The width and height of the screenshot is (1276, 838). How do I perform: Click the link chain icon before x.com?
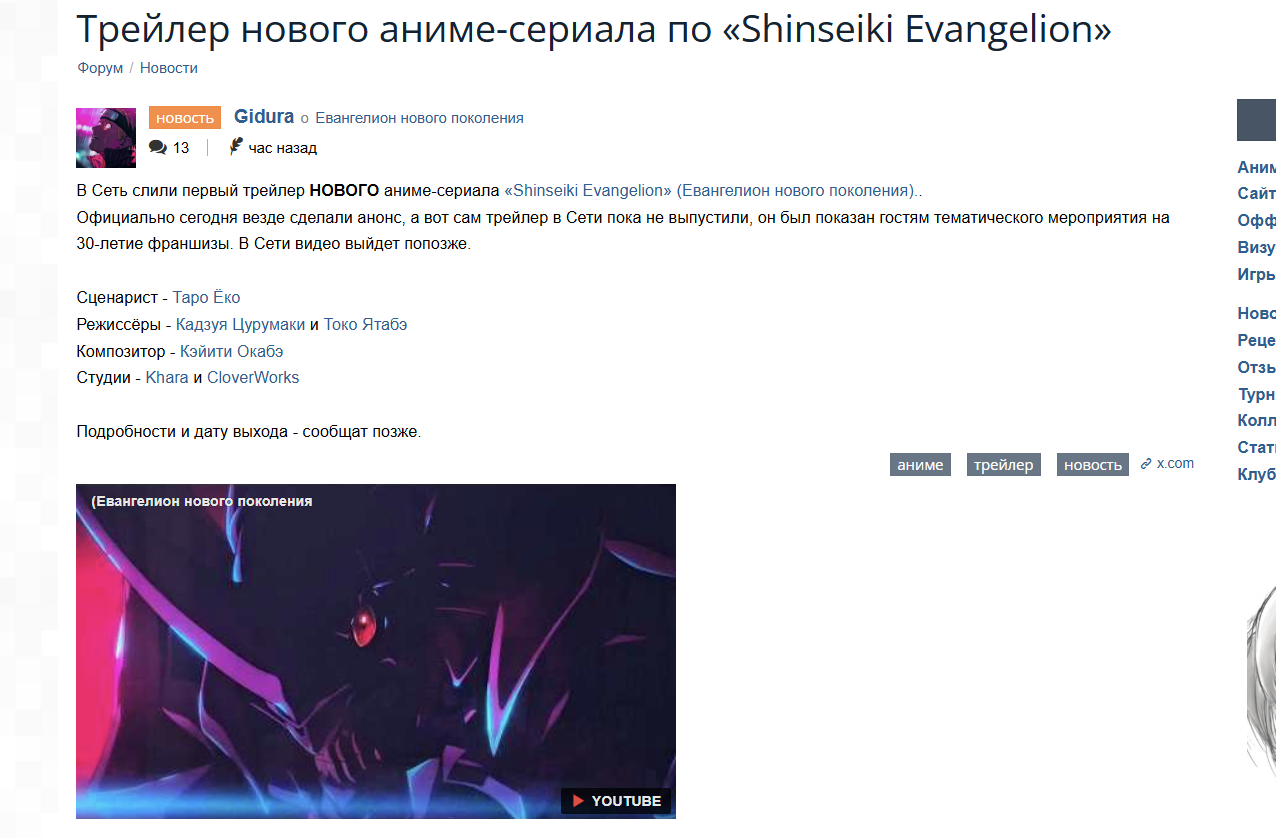pos(1146,464)
